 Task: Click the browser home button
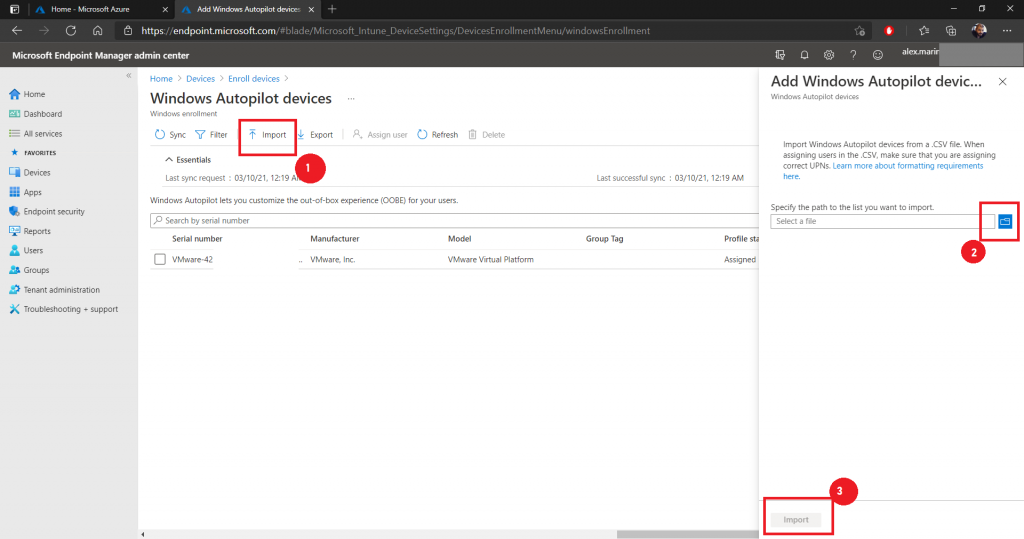(x=97, y=31)
